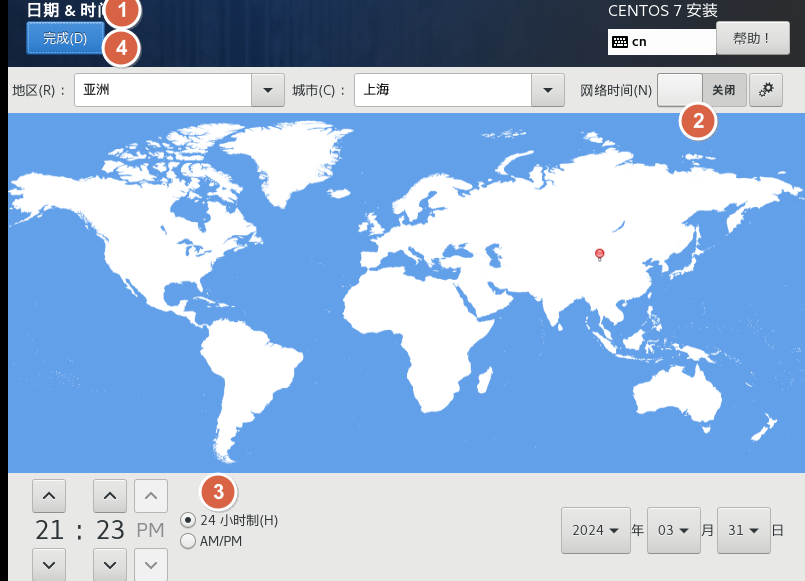Click the minute value 23
Screen dimensions: 805x581
tap(110, 530)
